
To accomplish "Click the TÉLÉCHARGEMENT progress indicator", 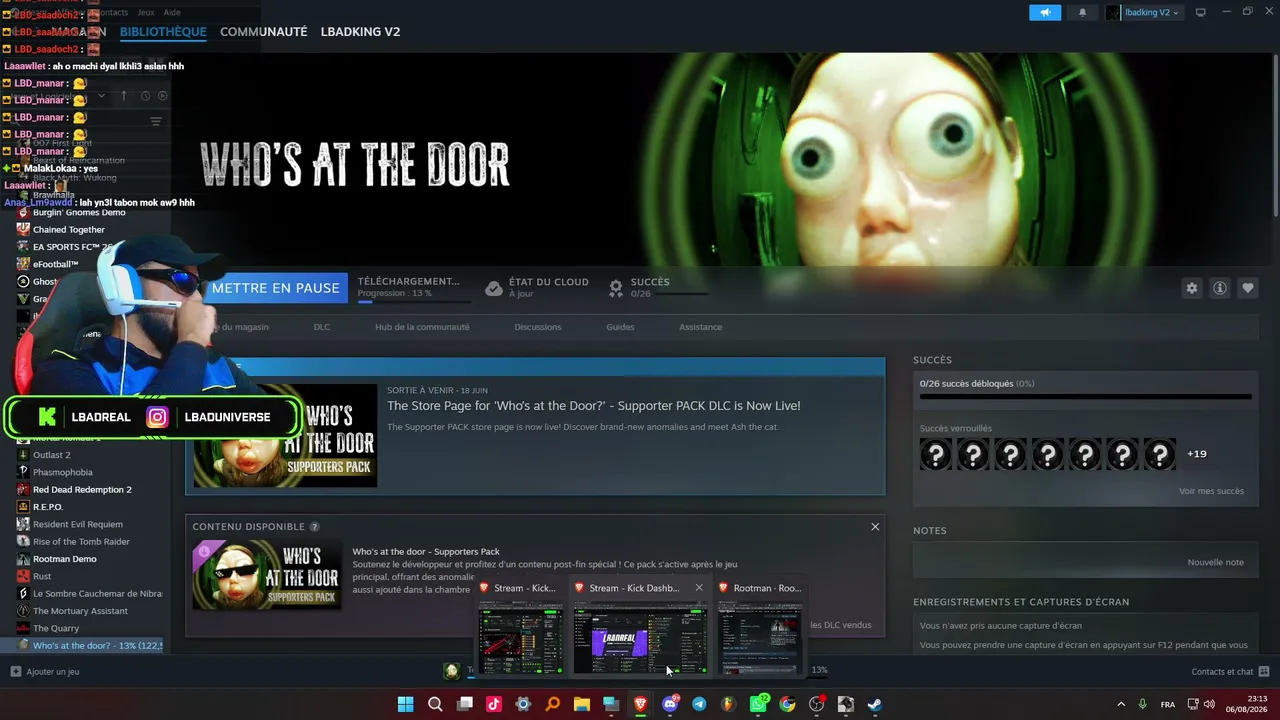I will pyautogui.click(x=413, y=288).
